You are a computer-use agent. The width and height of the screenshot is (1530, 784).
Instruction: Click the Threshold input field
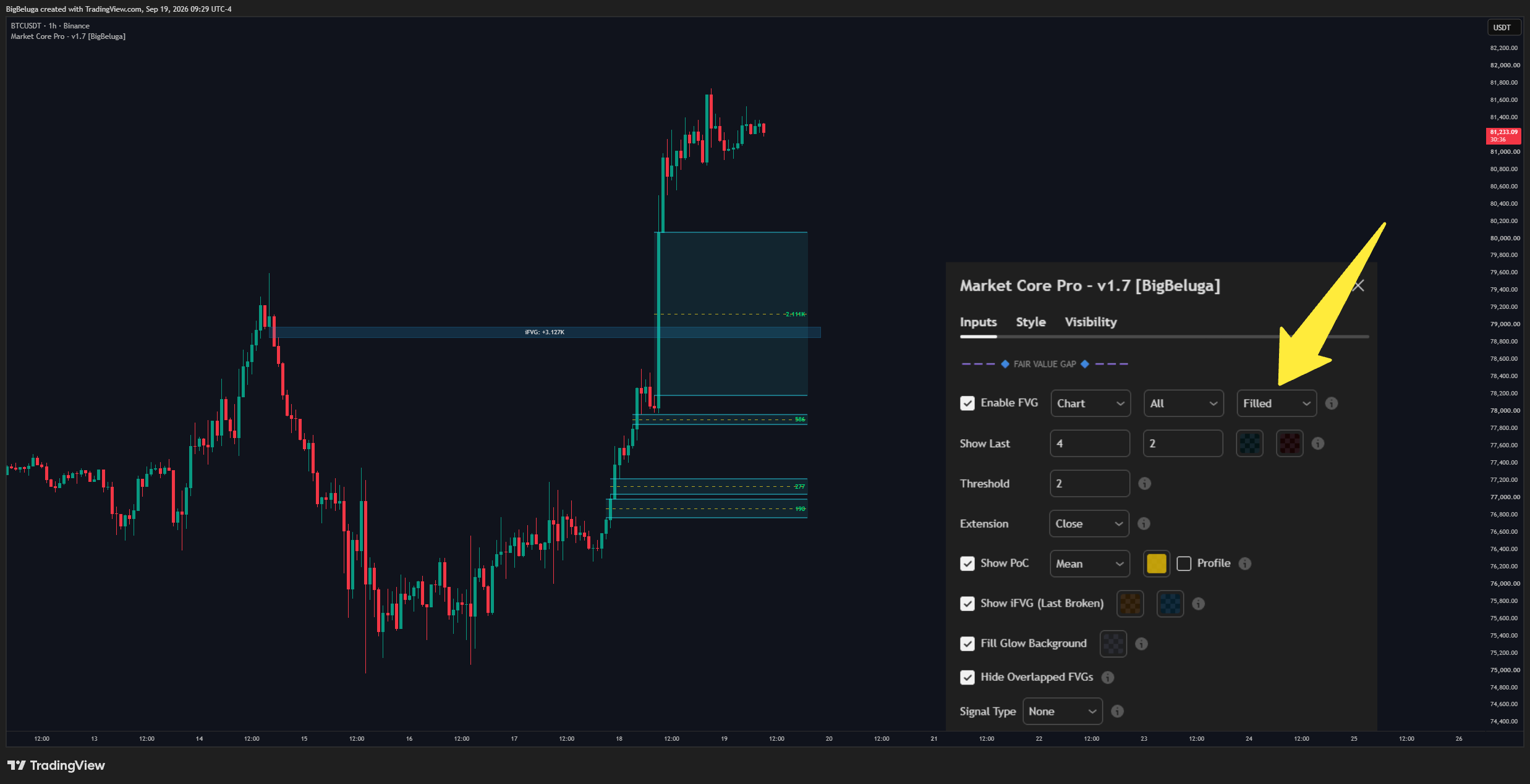coord(1090,484)
